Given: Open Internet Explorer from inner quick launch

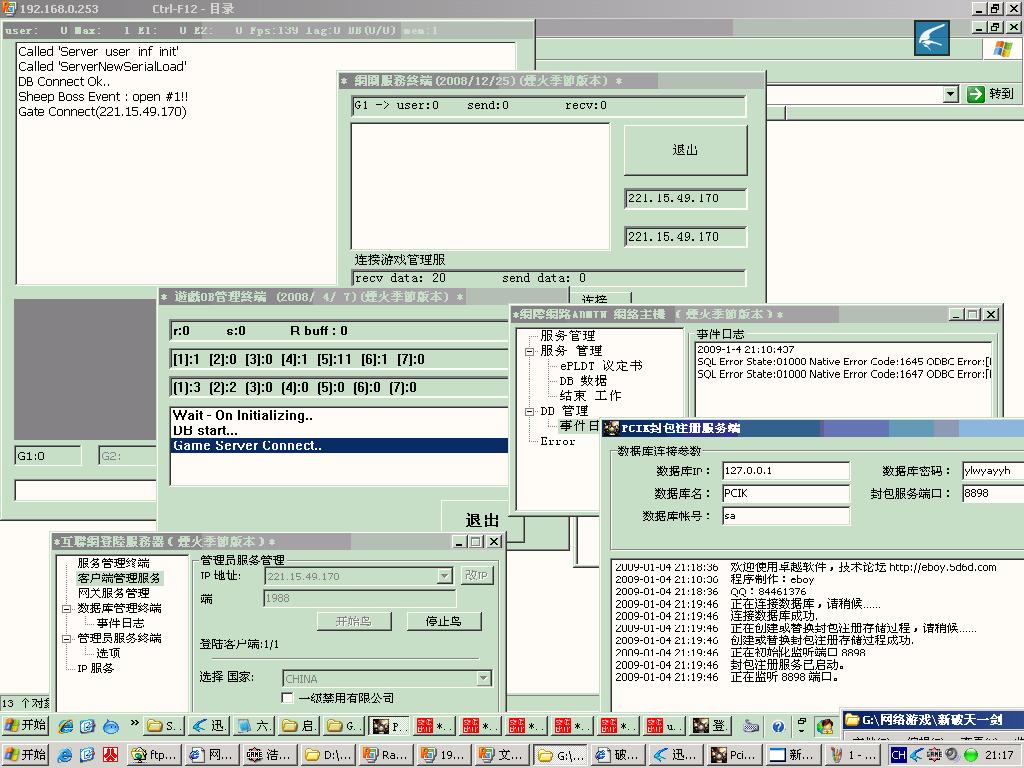Looking at the screenshot, I should pyautogui.click(x=66, y=726).
